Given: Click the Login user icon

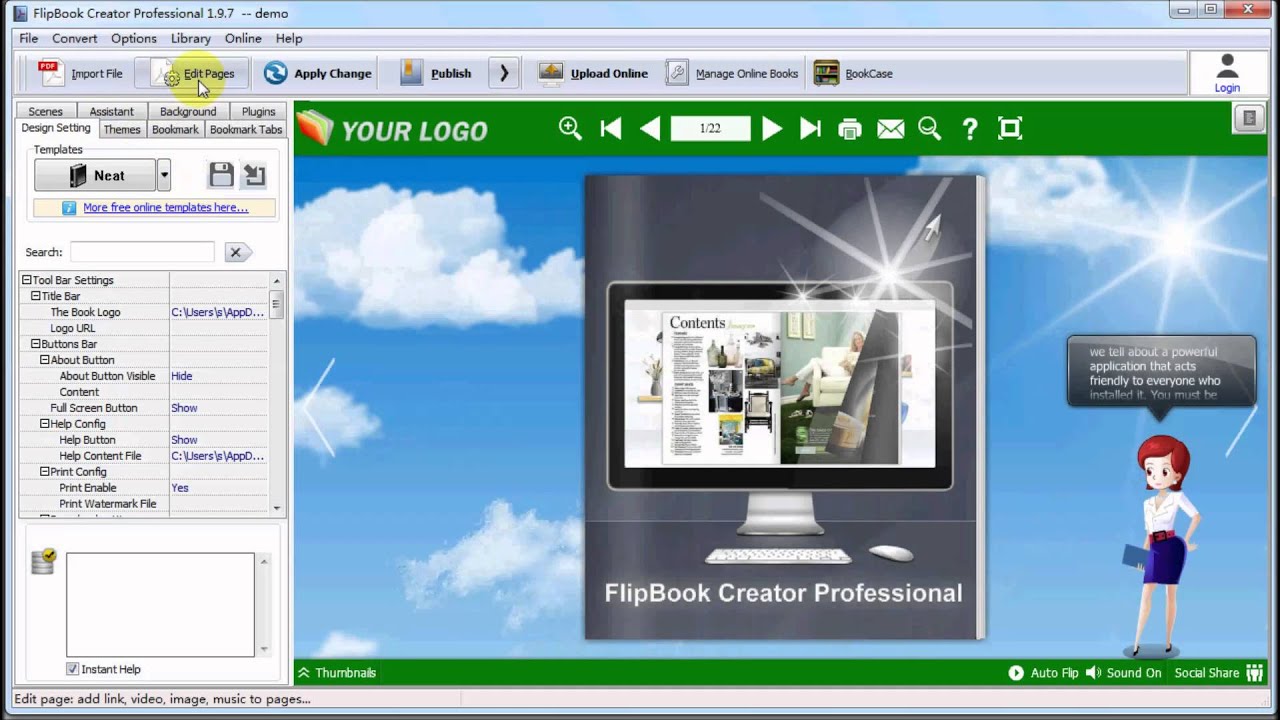Looking at the screenshot, I should [1227, 73].
